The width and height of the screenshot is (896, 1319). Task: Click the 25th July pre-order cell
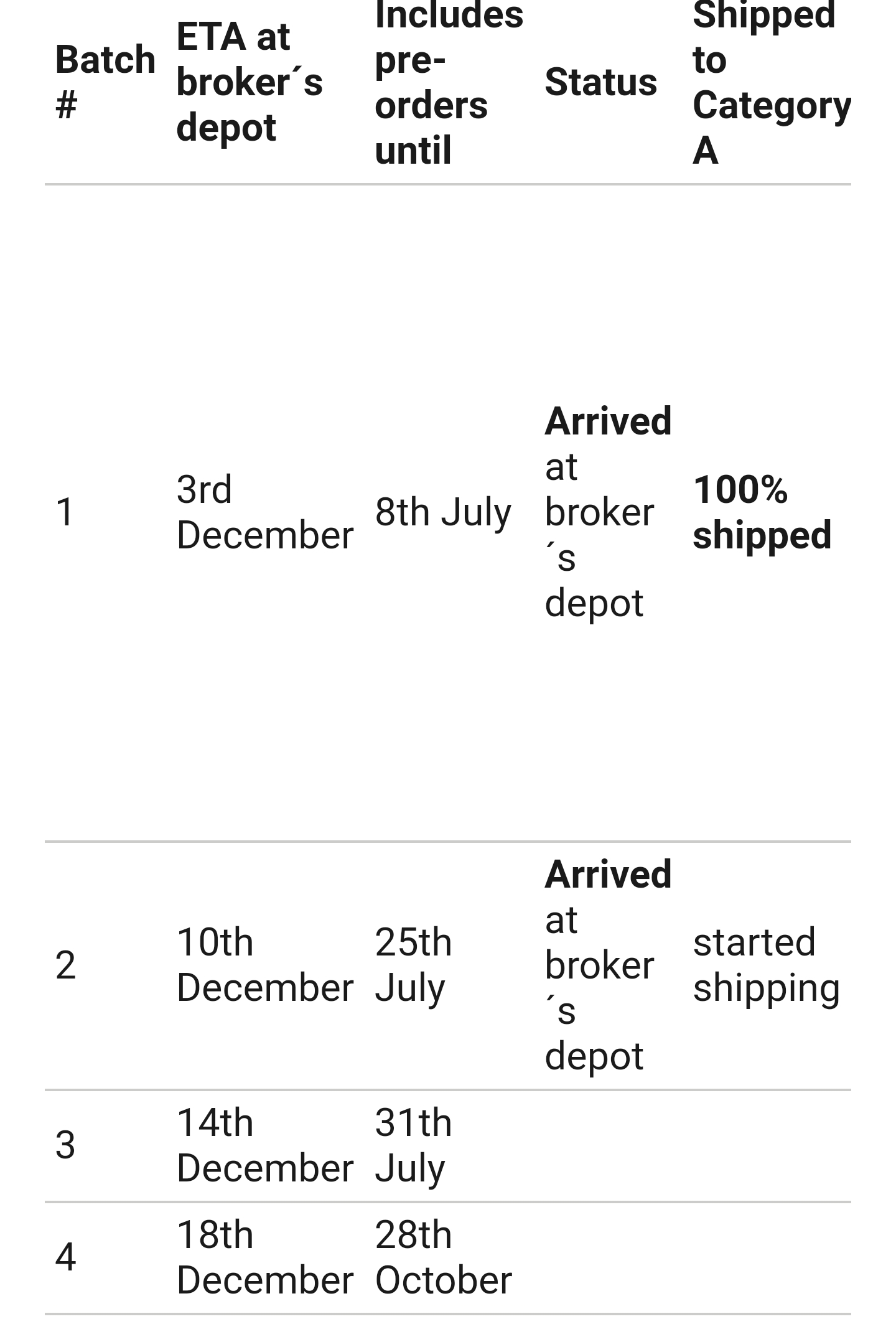(x=413, y=965)
